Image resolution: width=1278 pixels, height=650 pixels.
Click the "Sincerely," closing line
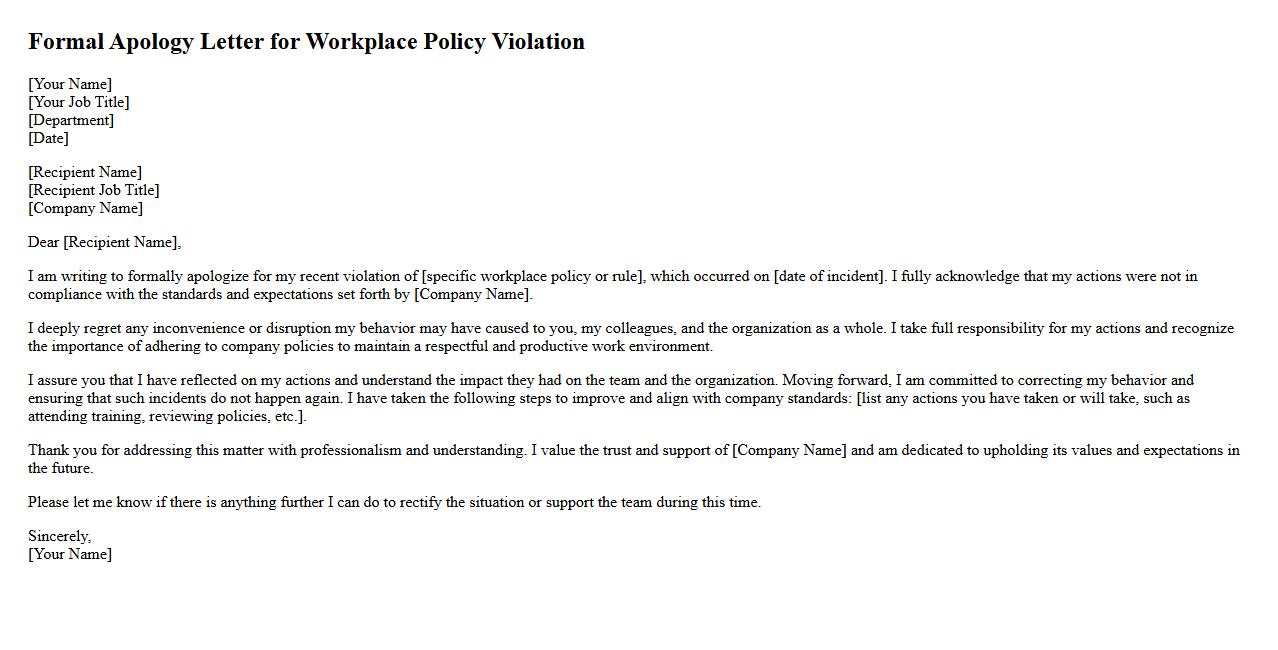point(59,536)
